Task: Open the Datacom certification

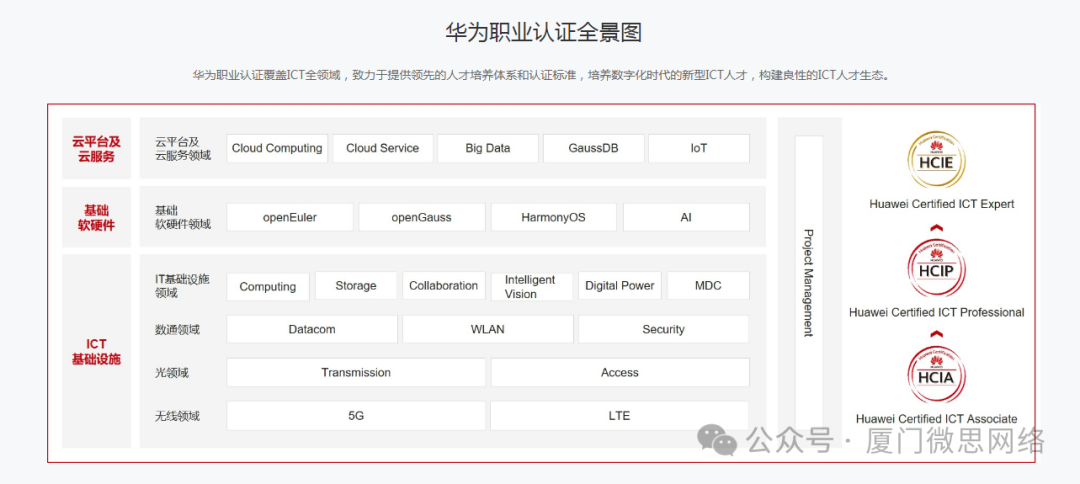Action: [x=312, y=329]
